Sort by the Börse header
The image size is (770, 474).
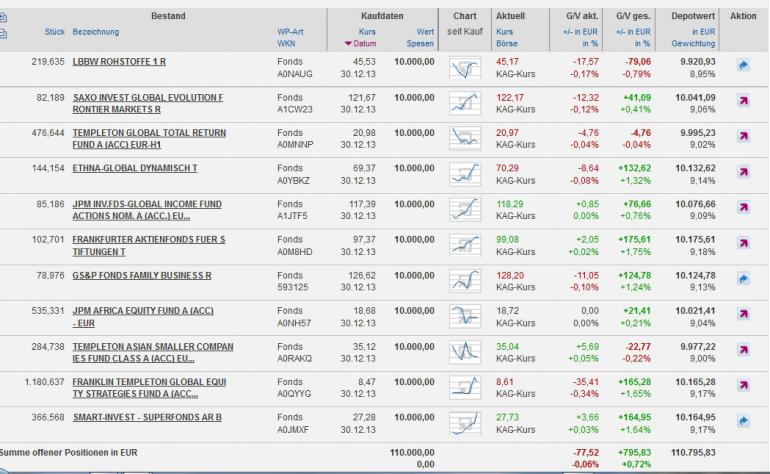505,44
